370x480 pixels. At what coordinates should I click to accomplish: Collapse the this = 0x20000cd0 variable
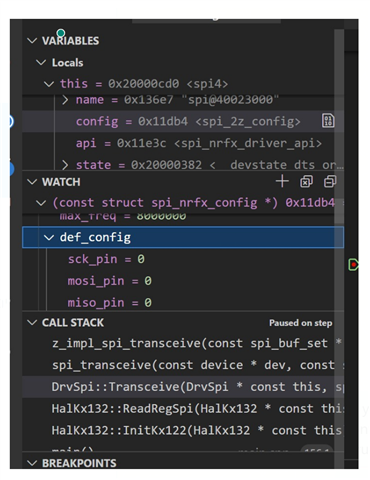(49, 84)
